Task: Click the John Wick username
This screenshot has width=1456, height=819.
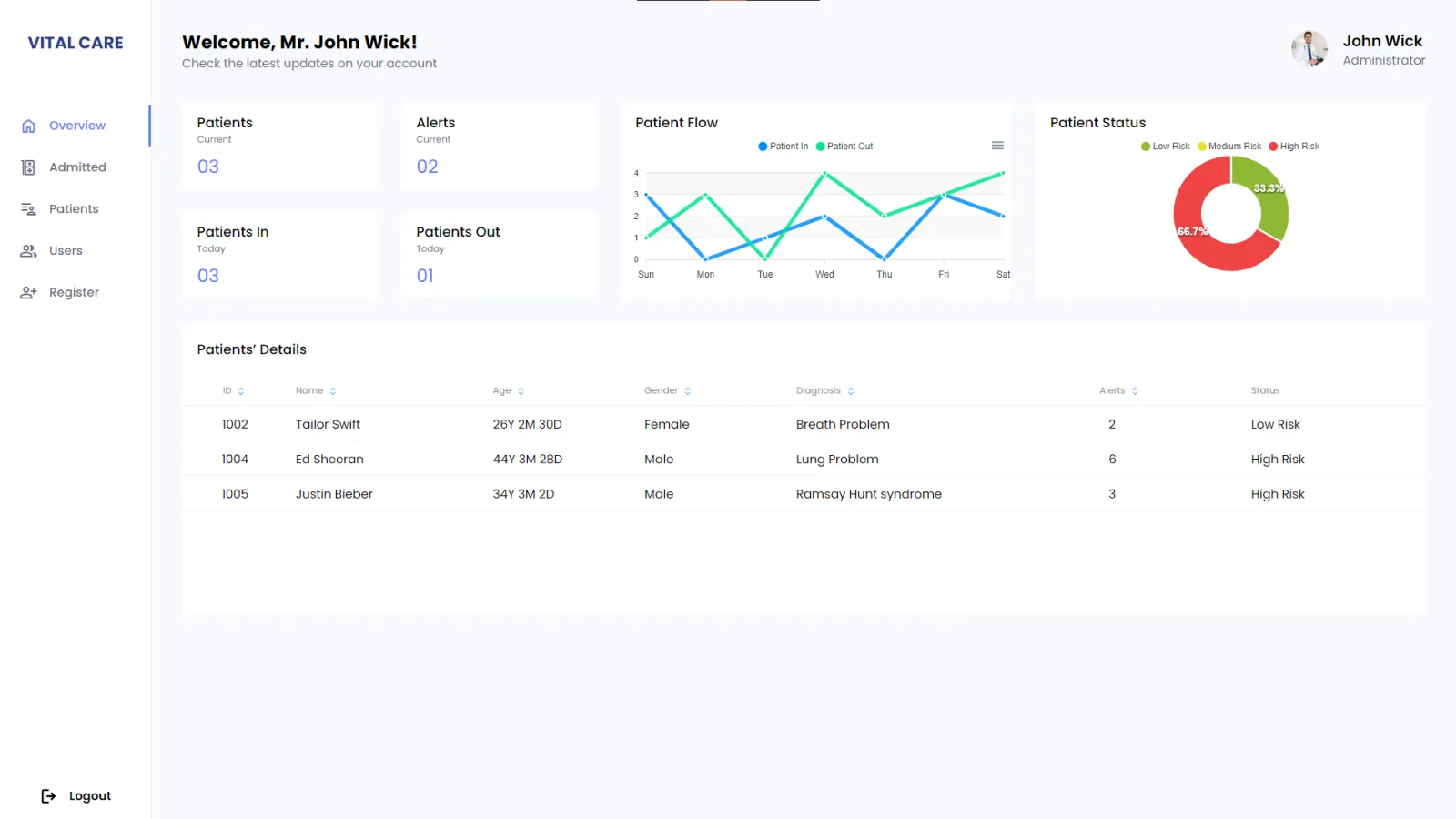Action: click(x=1382, y=41)
